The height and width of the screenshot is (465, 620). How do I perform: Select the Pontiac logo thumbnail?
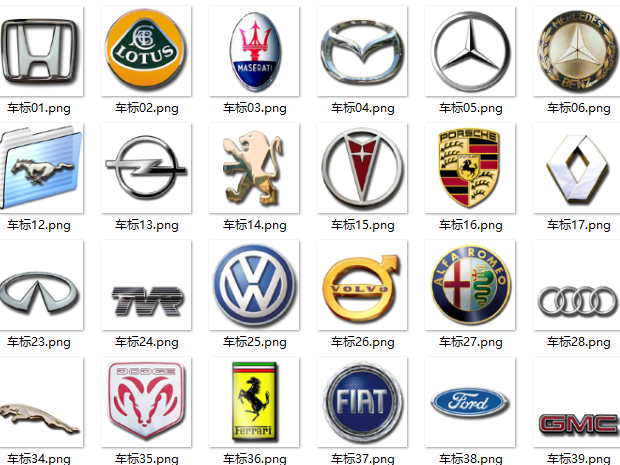point(362,168)
